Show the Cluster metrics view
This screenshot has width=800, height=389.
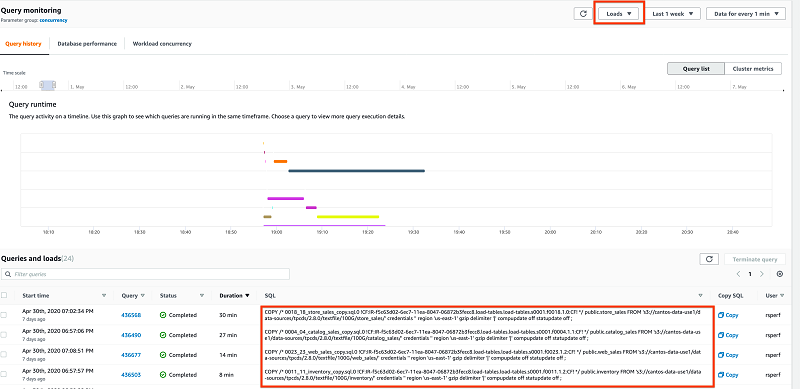click(x=753, y=68)
